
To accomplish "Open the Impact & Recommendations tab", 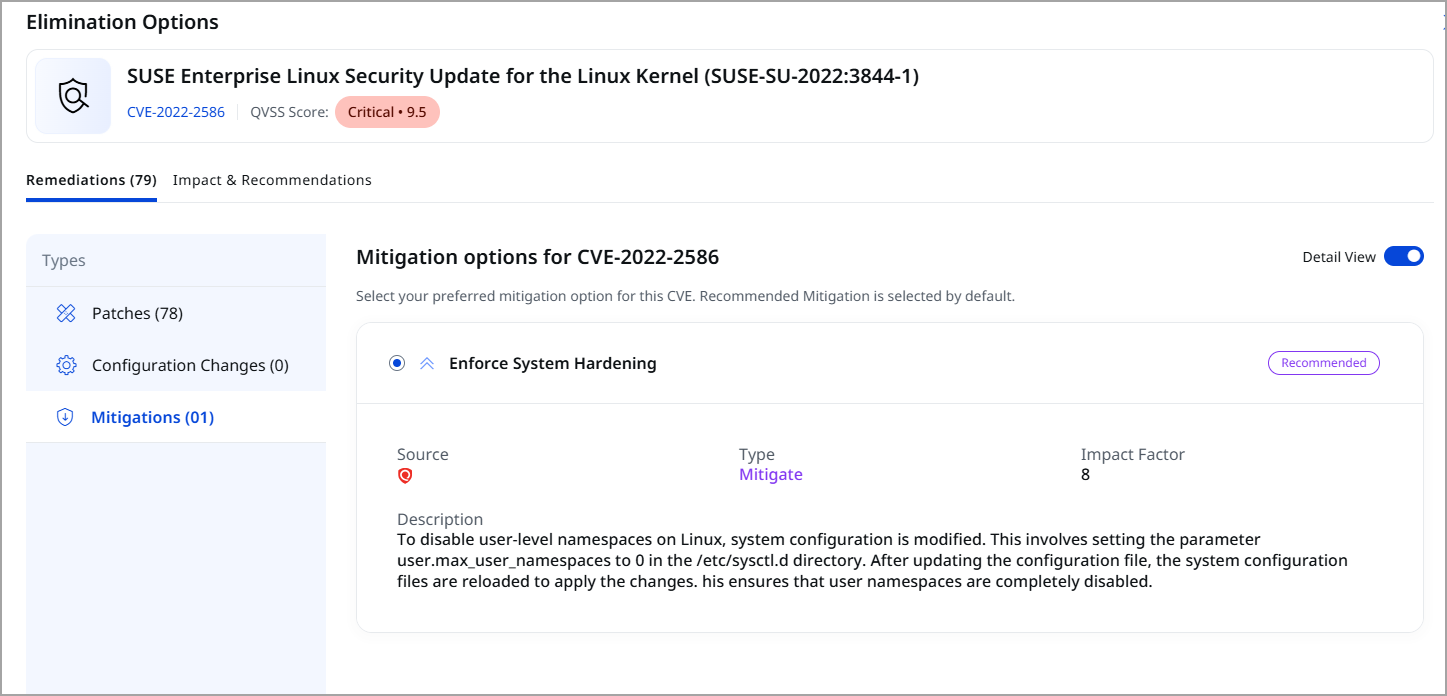I will click(x=272, y=180).
